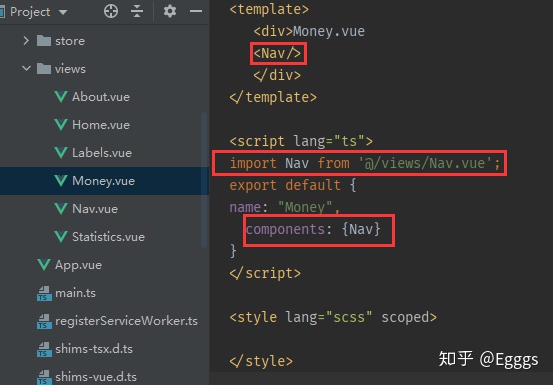Open About.vue in the tree
Image resolution: width=553 pixels, height=385 pixels.
click(101, 97)
